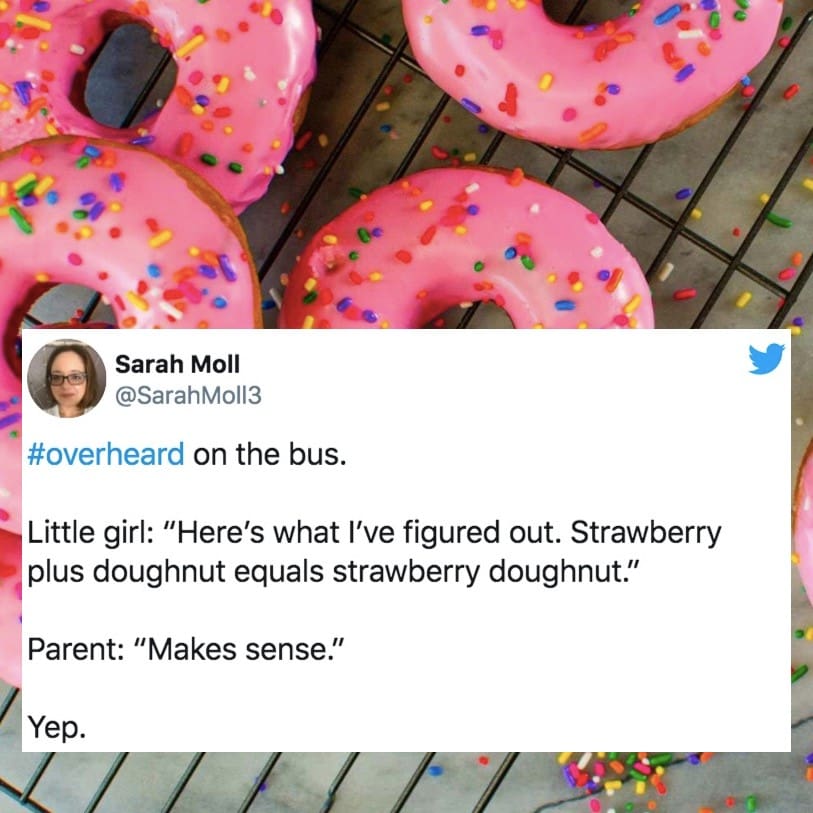Click the quoted reply "Makes sense."
The height and width of the screenshot is (813, 813).
(246, 649)
